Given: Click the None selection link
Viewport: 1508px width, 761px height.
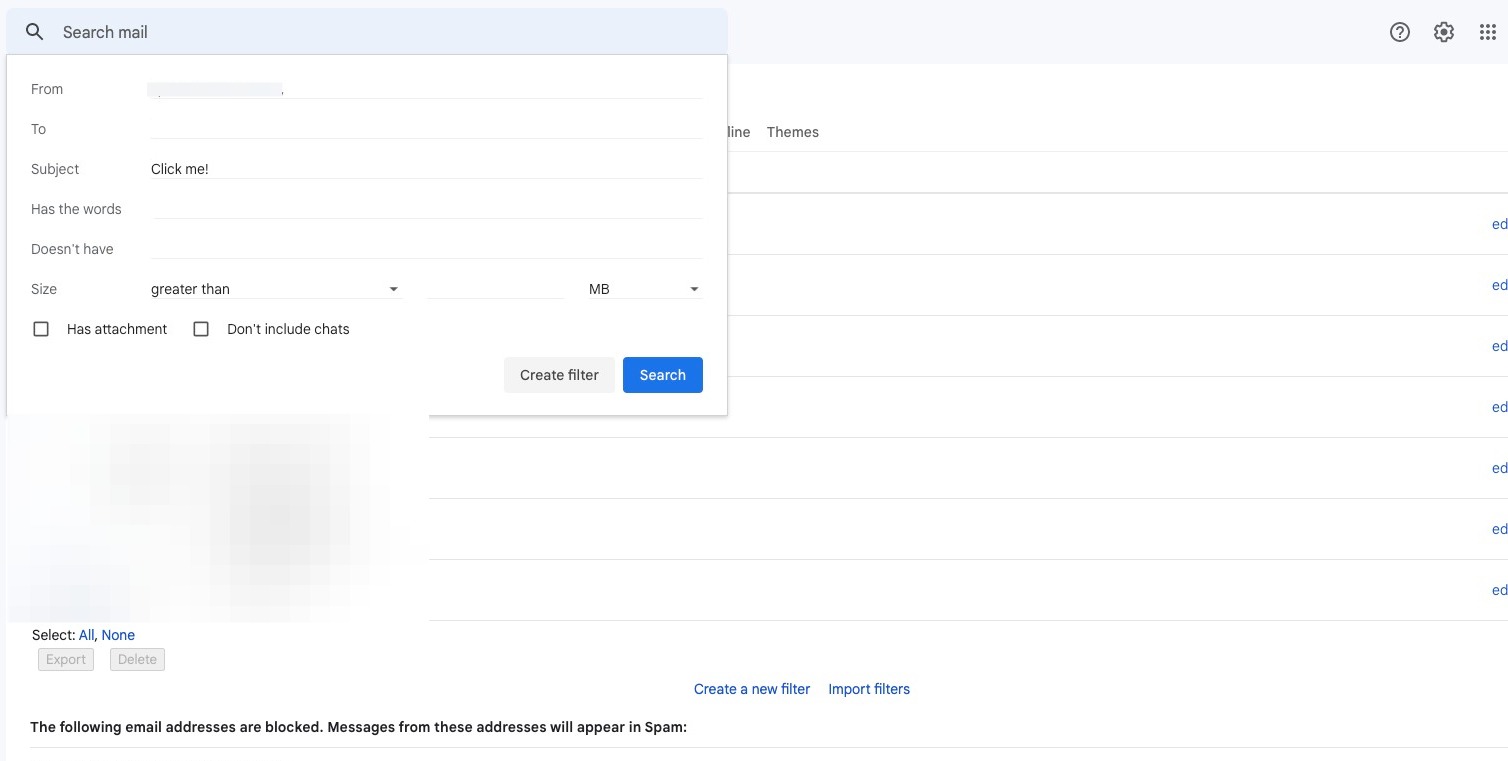Looking at the screenshot, I should coord(118,635).
